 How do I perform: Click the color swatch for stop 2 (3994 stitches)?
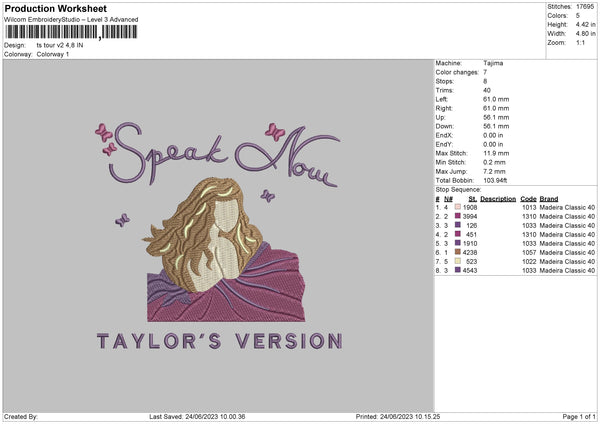click(457, 216)
